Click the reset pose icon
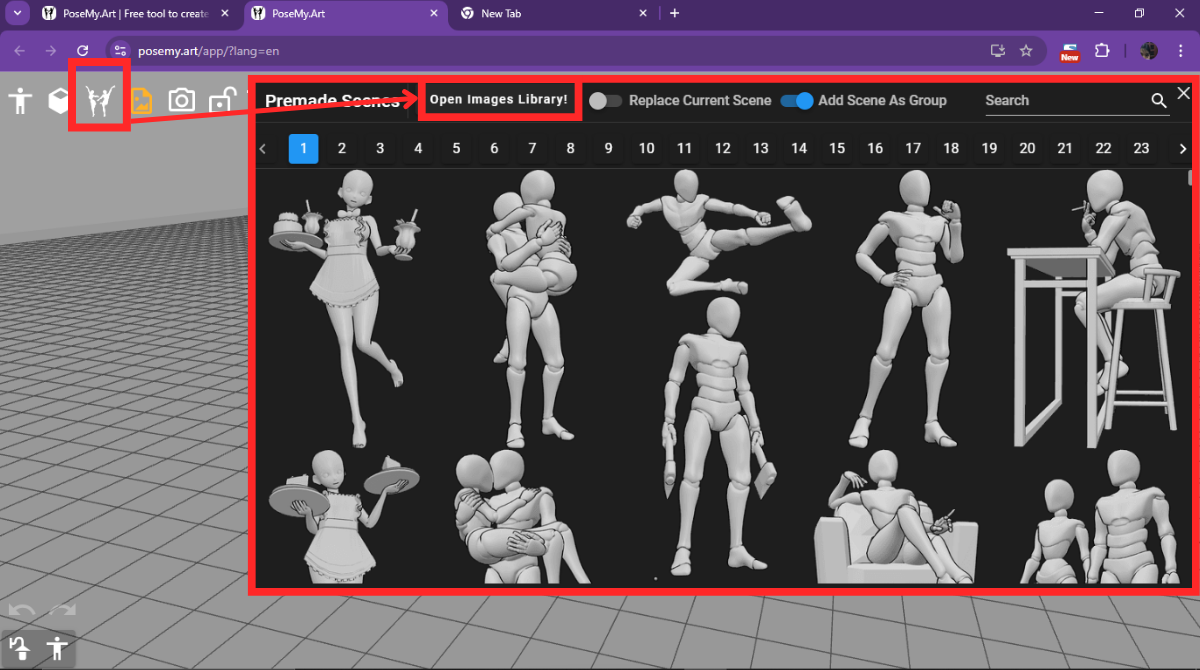This screenshot has width=1200, height=670. (20, 648)
